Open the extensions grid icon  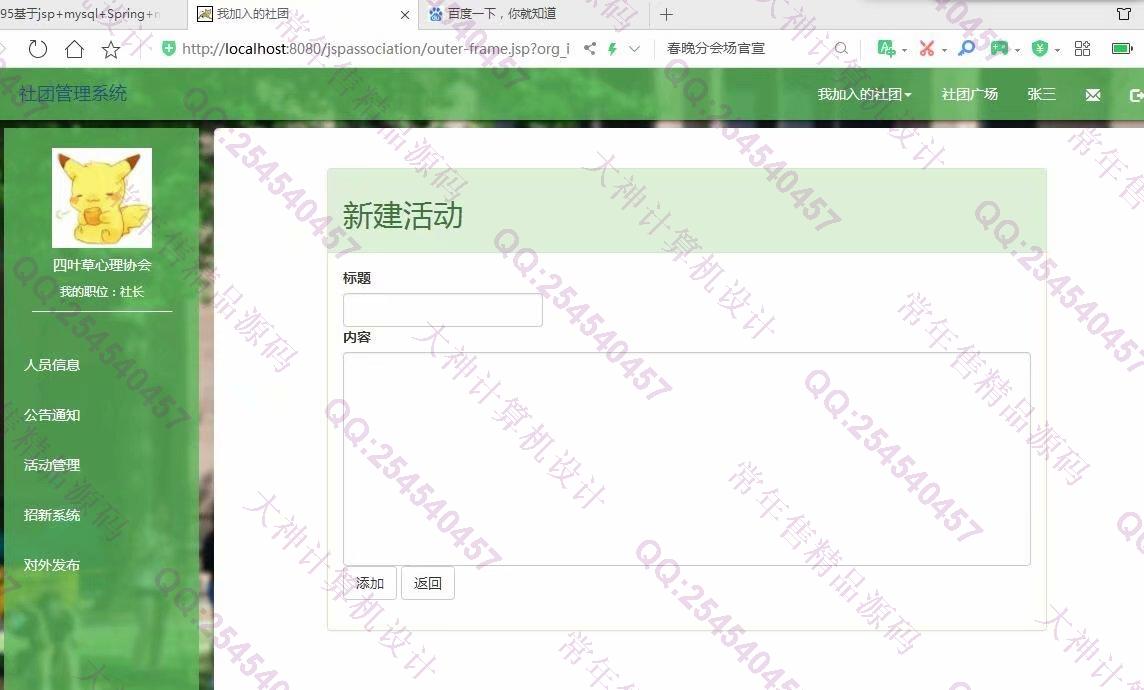(1083, 48)
